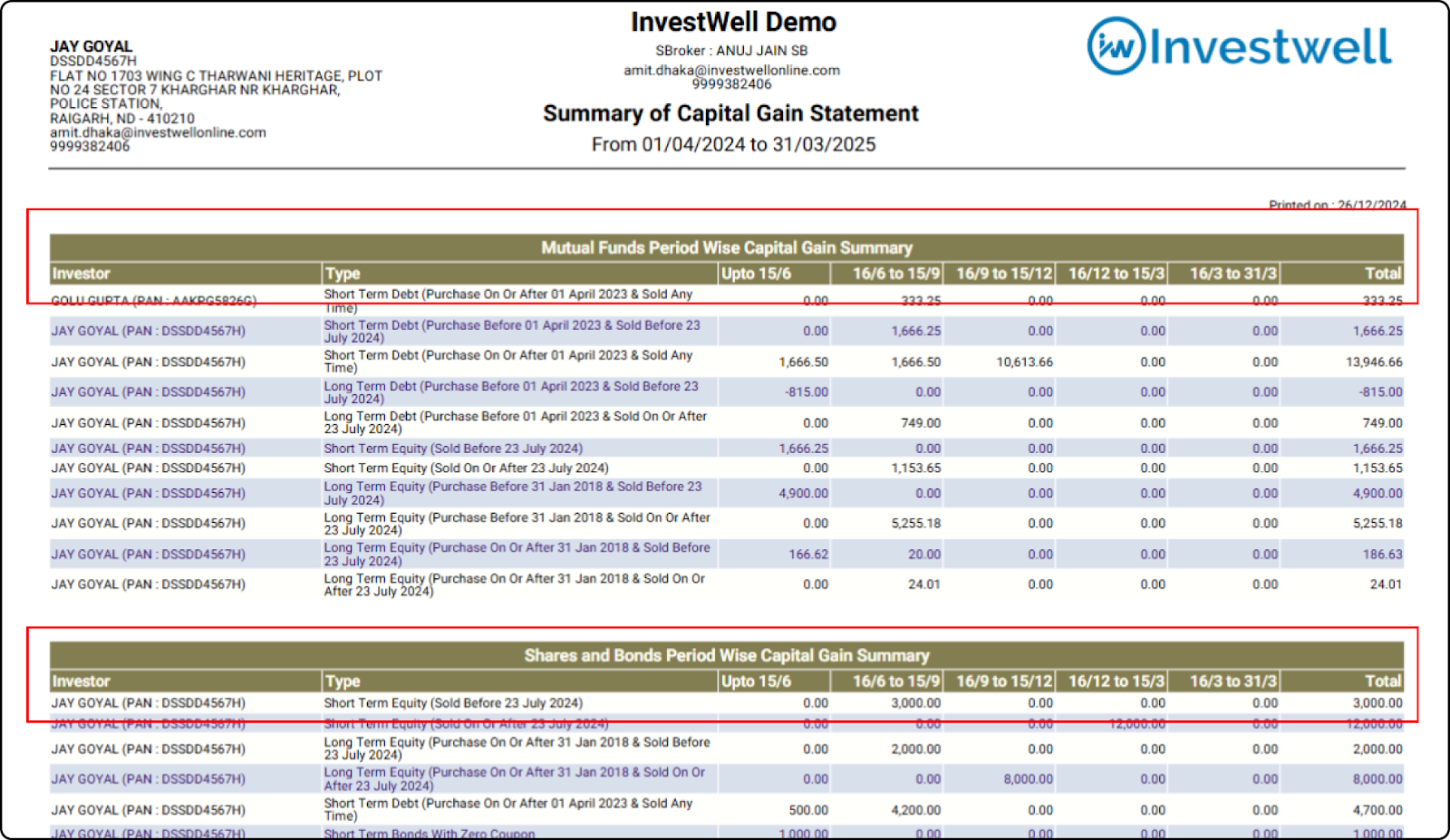Image resolution: width=1450 pixels, height=840 pixels.
Task: Click 'Summary of Capital Gain Statement' title
Action: coord(730,113)
